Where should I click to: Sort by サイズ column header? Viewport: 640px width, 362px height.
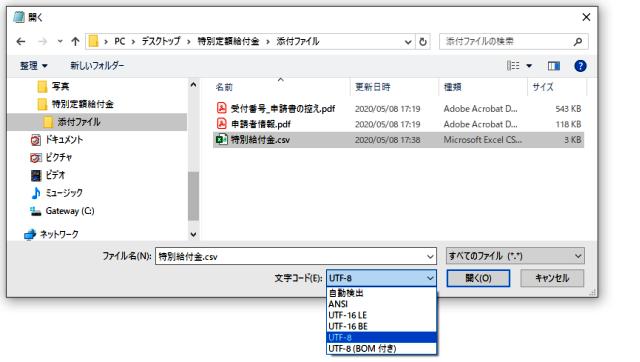(543, 87)
